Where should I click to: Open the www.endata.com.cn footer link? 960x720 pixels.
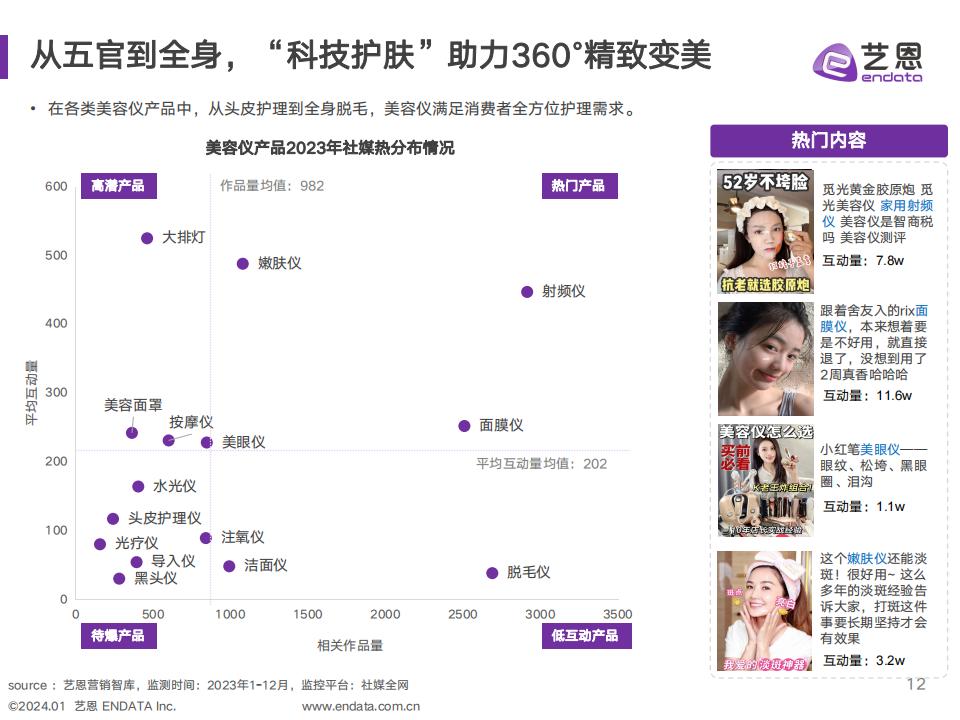coord(361,706)
